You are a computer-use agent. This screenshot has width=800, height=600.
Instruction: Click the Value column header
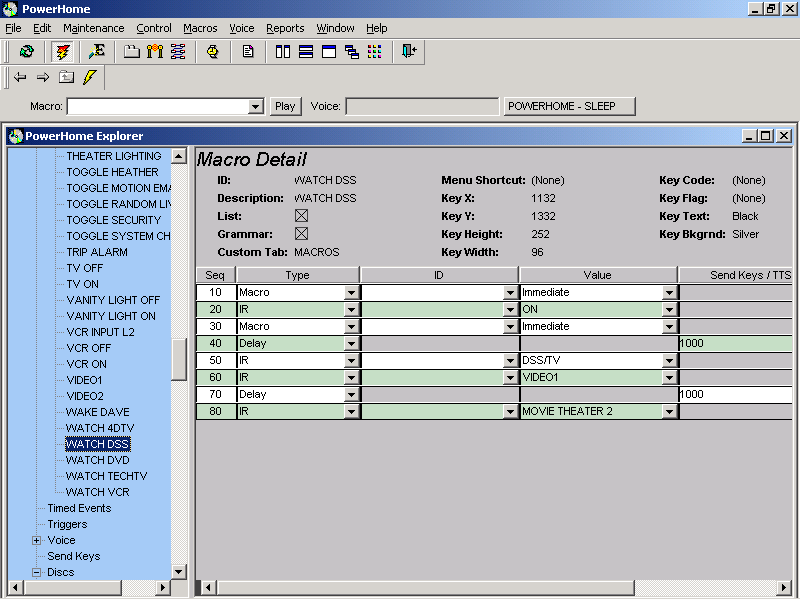coord(597,275)
